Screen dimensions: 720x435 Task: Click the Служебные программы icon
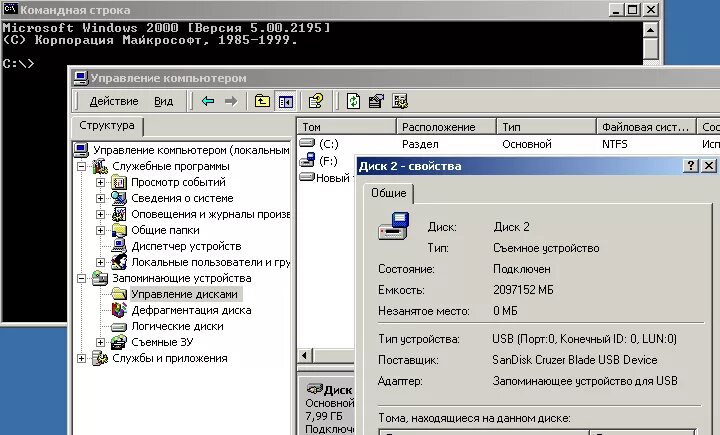tap(100, 166)
